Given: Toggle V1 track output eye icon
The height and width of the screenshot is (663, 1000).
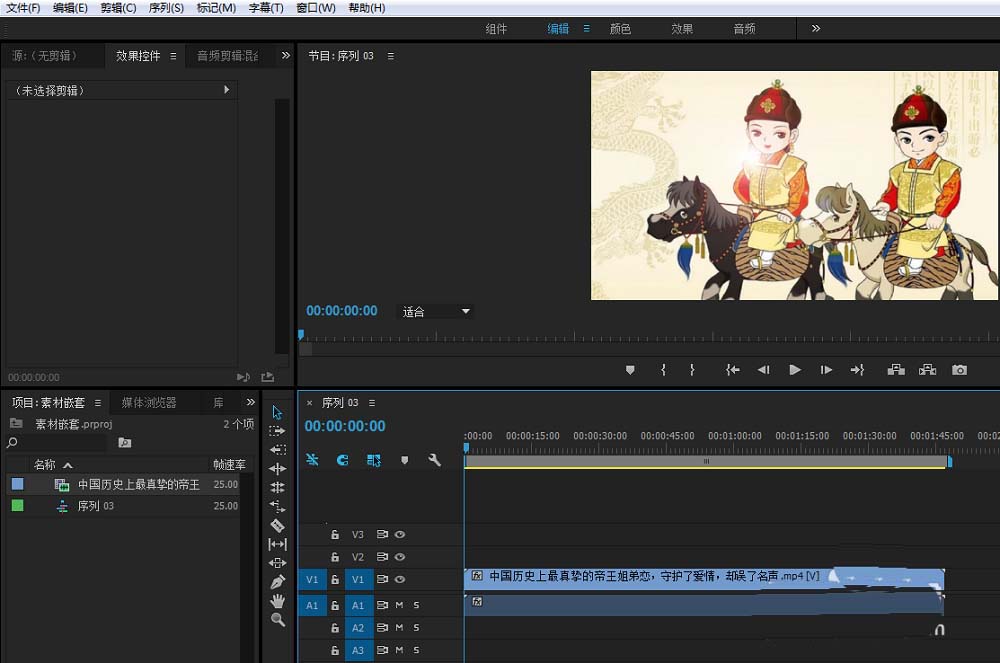Looking at the screenshot, I should [x=399, y=580].
